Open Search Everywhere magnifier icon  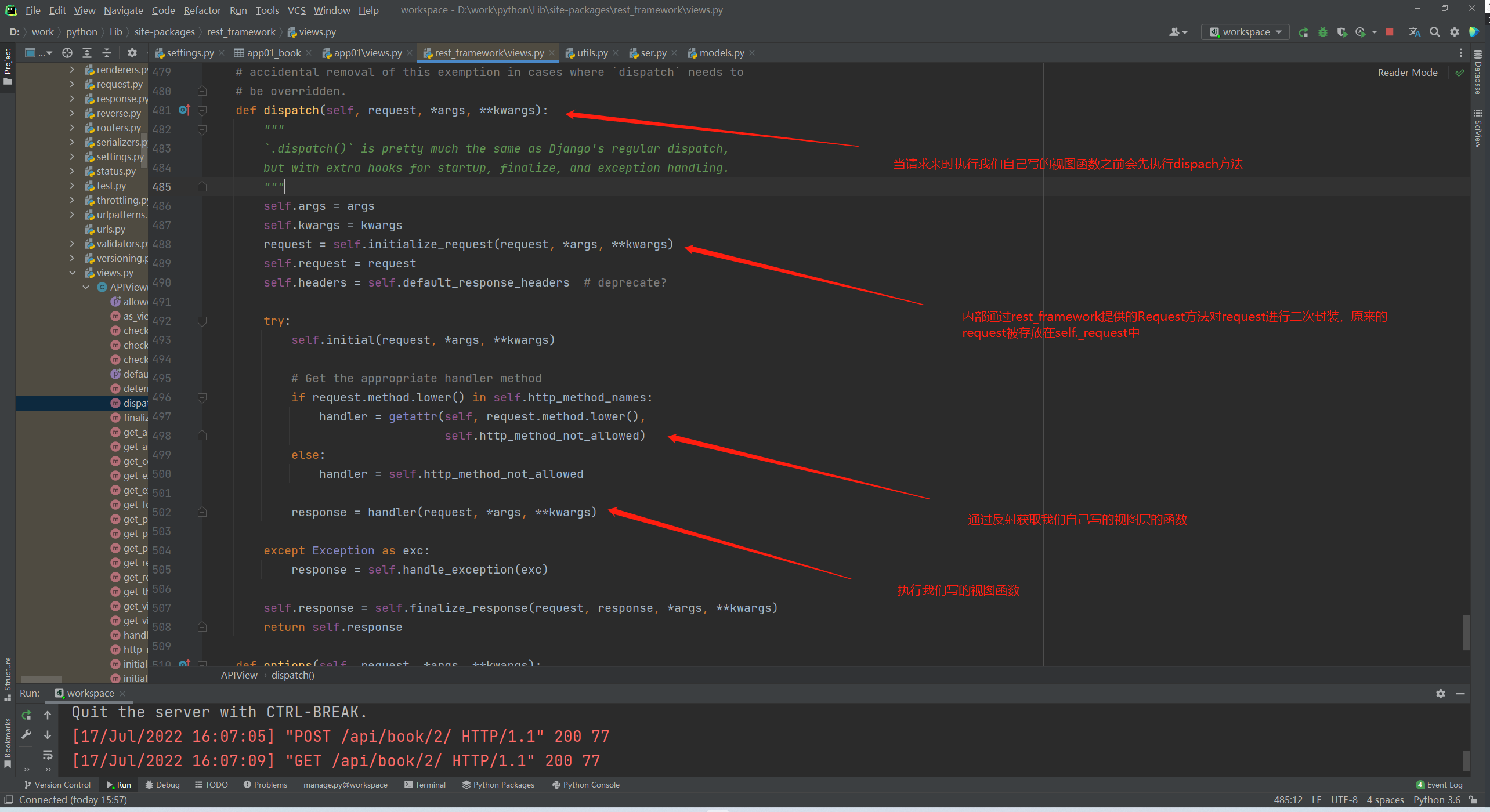pyautogui.click(x=1435, y=32)
